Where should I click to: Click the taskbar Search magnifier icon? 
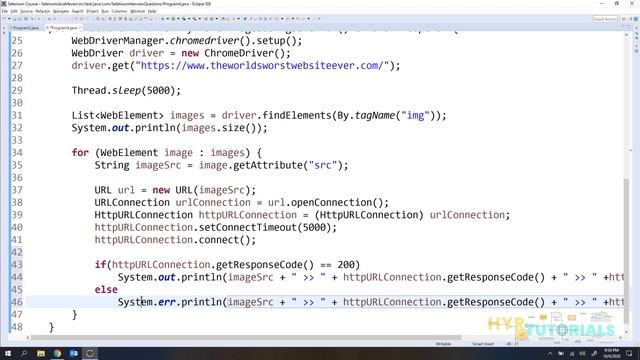(24, 353)
